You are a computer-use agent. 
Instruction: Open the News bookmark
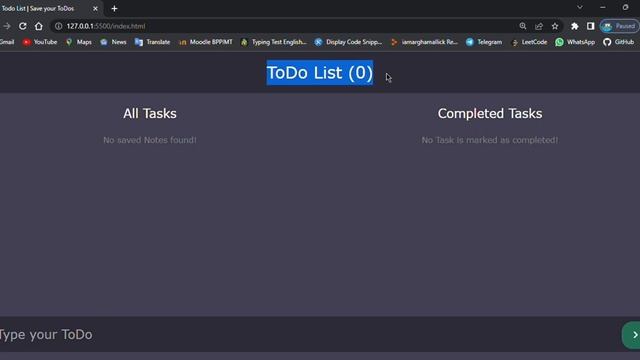(x=113, y=42)
